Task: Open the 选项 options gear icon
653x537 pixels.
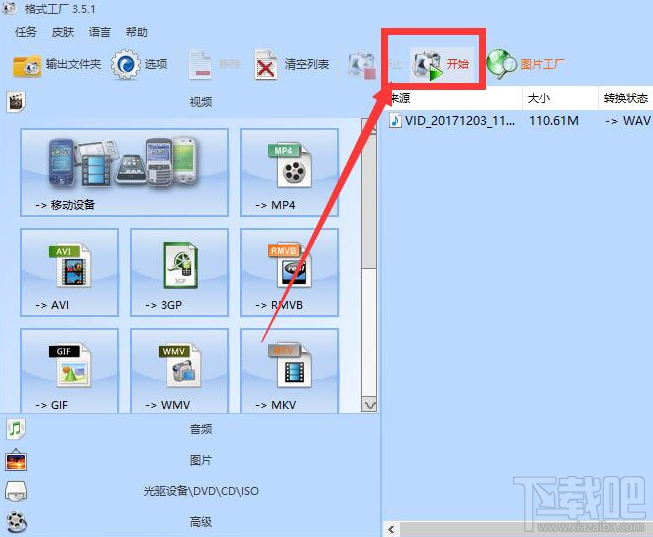Action: [126, 65]
